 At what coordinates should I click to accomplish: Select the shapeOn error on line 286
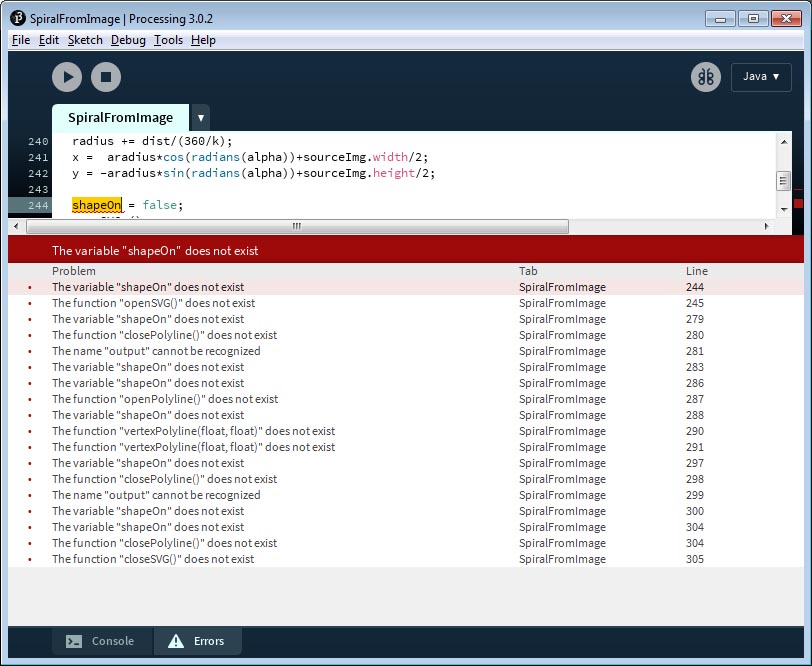[x=406, y=383]
